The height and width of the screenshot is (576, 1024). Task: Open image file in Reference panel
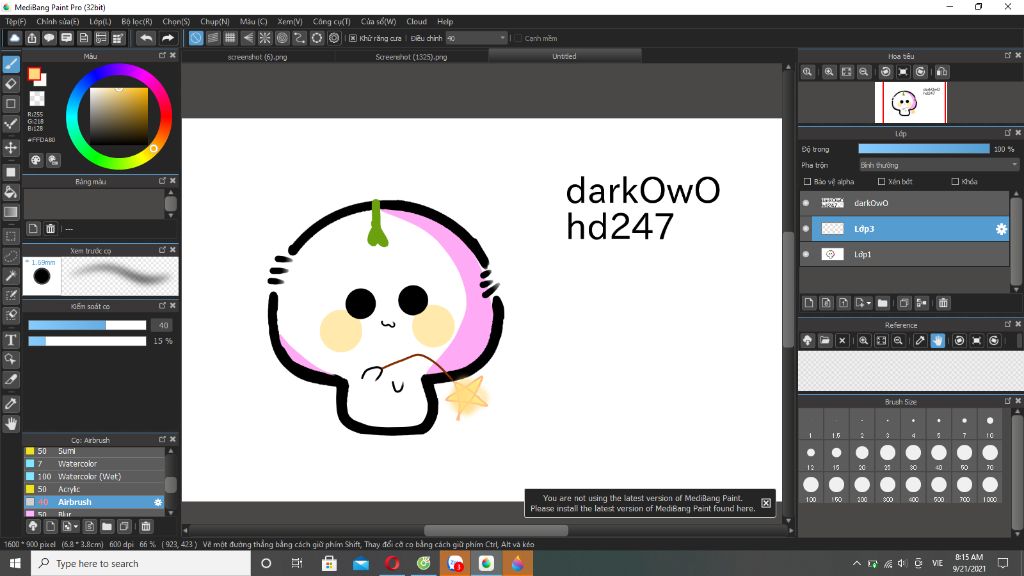click(825, 341)
